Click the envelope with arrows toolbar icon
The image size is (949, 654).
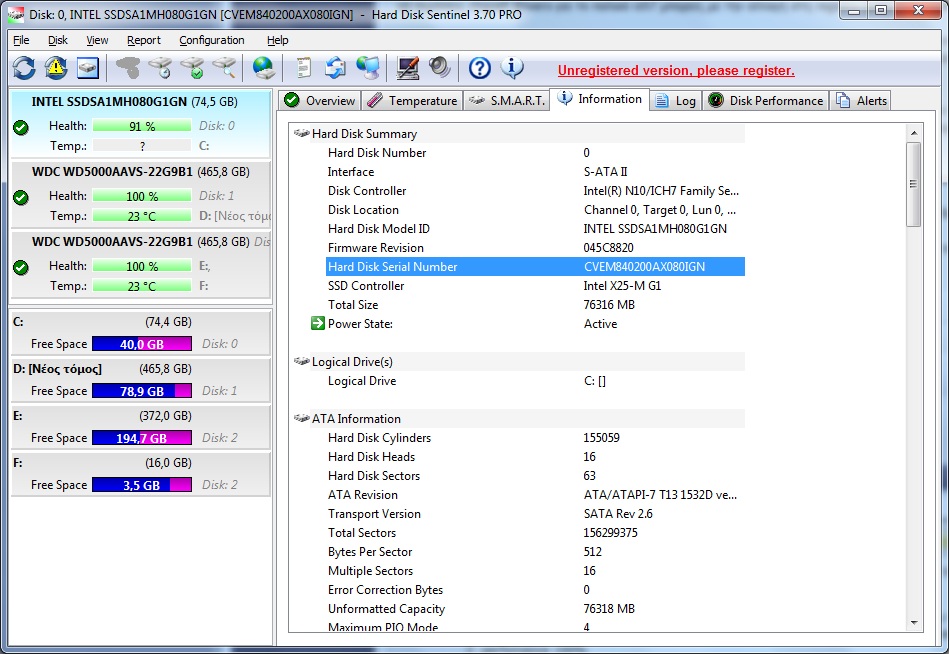[335, 68]
